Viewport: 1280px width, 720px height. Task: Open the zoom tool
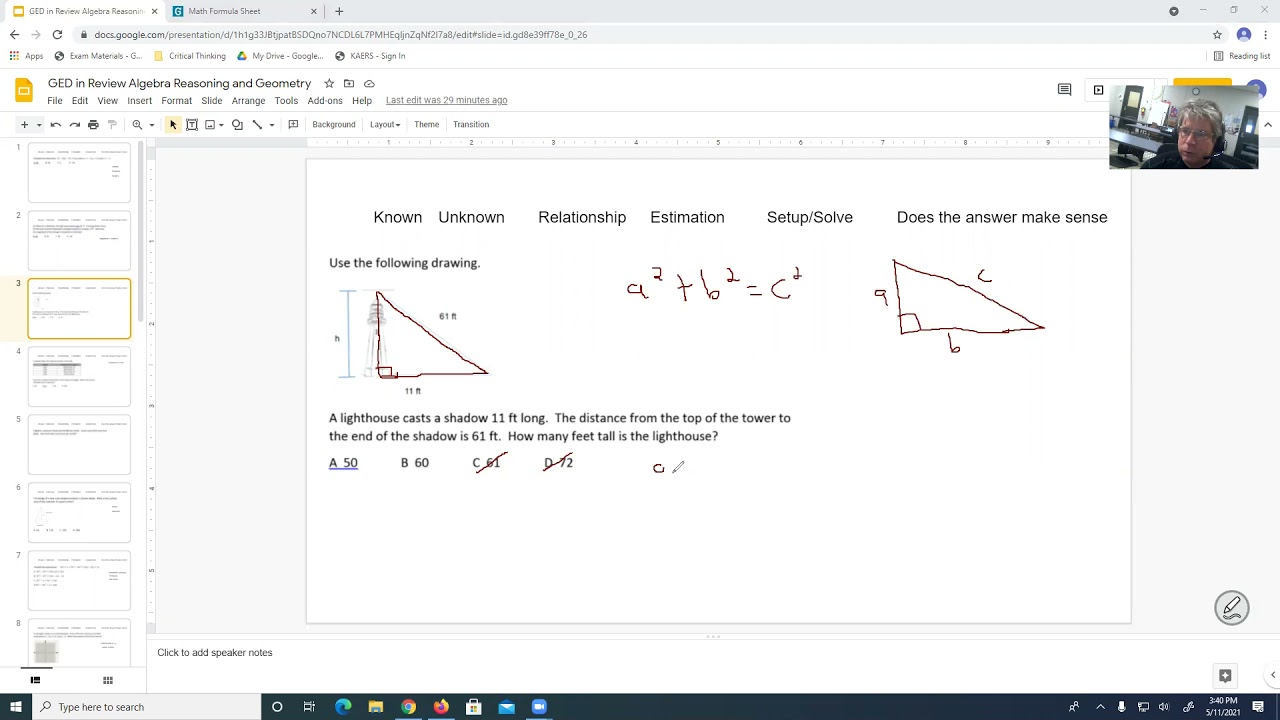tap(137, 125)
